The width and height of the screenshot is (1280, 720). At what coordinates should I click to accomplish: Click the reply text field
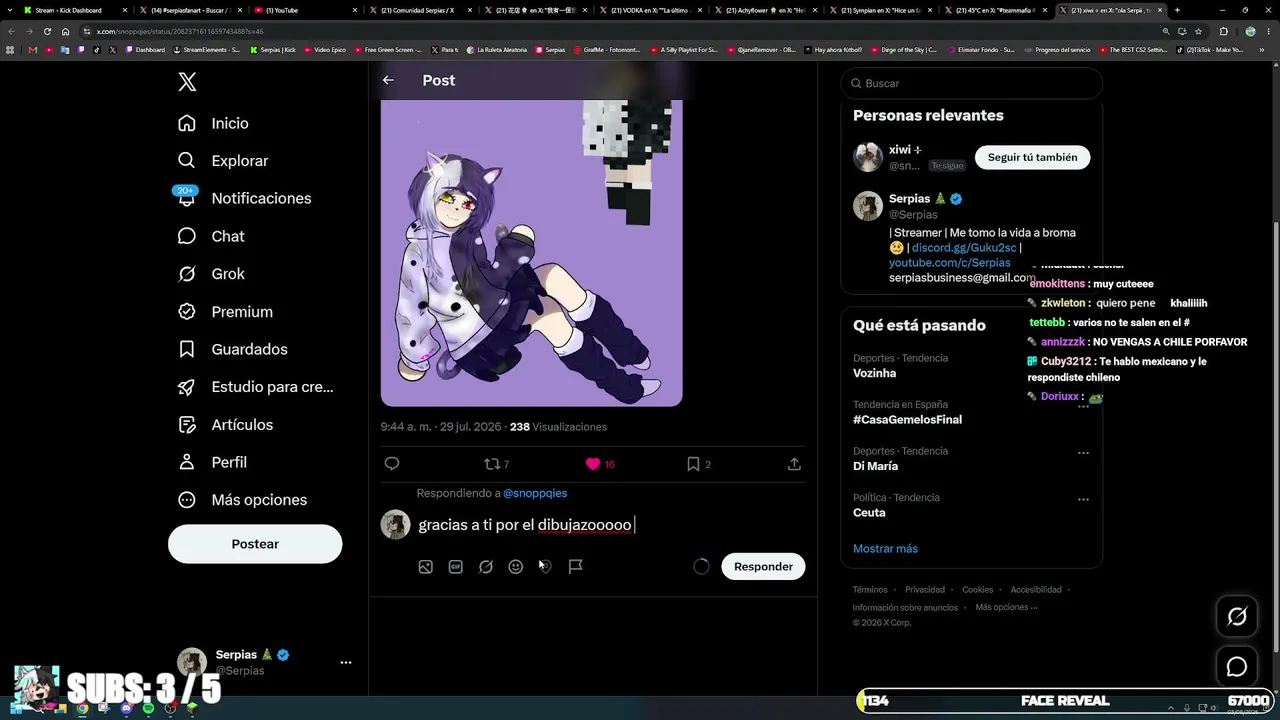pos(610,525)
